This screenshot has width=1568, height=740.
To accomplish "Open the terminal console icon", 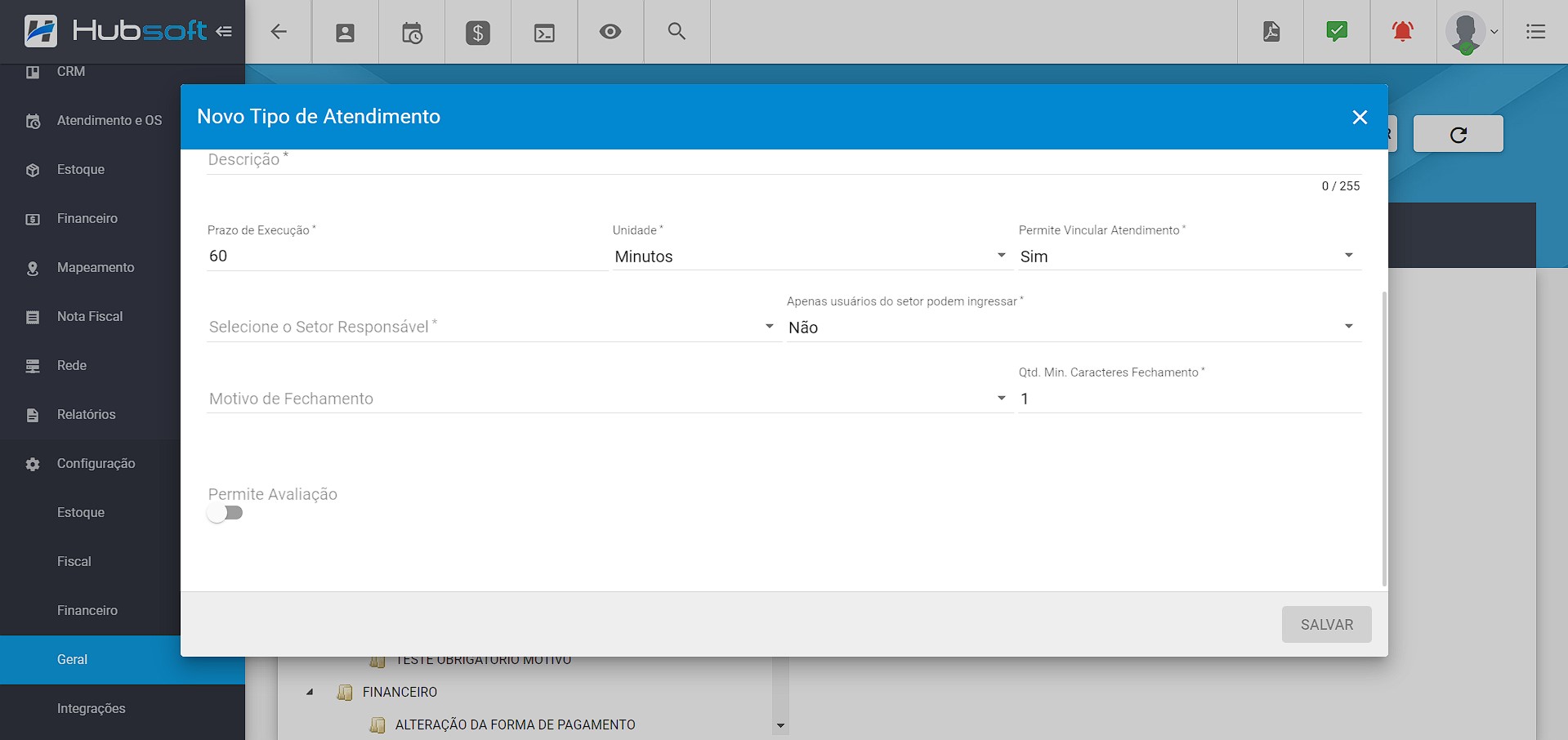I will pyautogui.click(x=544, y=33).
